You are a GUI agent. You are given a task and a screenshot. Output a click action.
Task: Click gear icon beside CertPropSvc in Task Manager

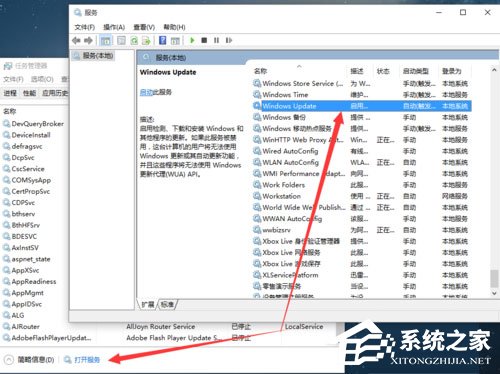click(6, 191)
